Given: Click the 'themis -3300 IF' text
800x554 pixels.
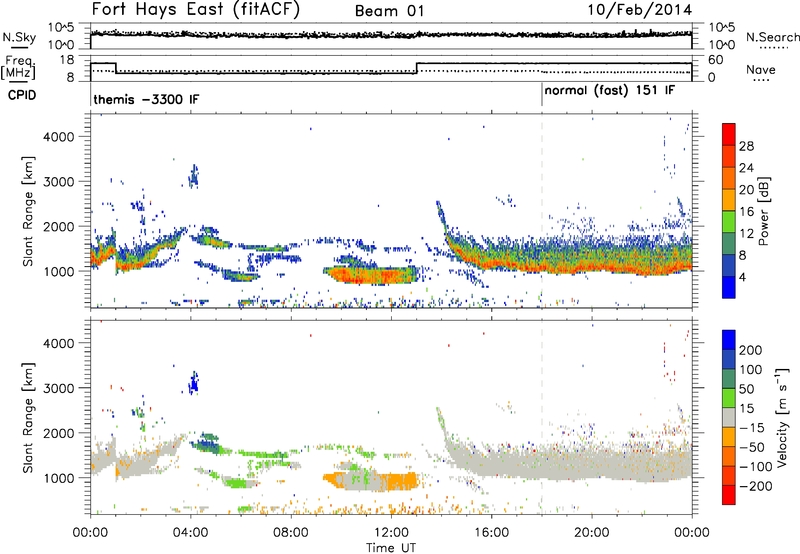Looking at the screenshot, I should pos(146,99).
